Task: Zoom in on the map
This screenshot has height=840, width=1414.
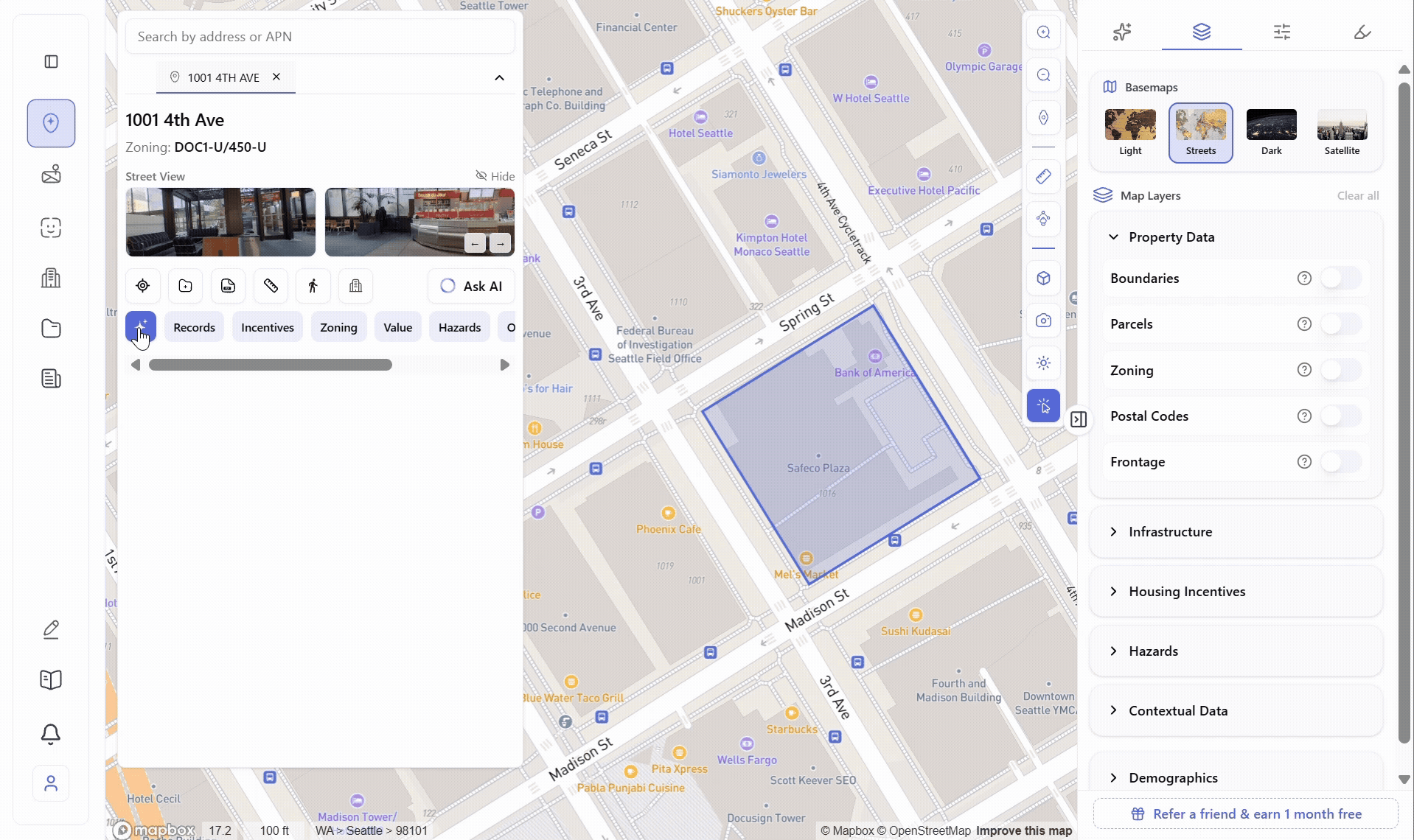Action: pyautogui.click(x=1043, y=32)
